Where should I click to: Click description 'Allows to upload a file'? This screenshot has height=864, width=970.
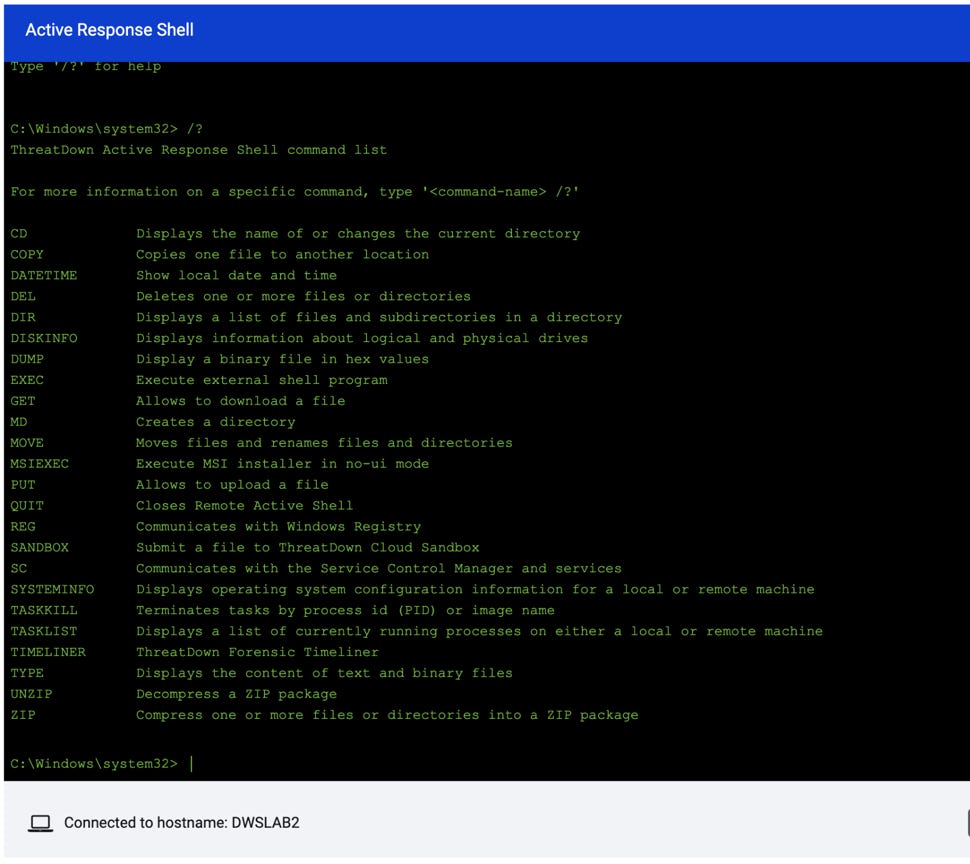point(232,485)
